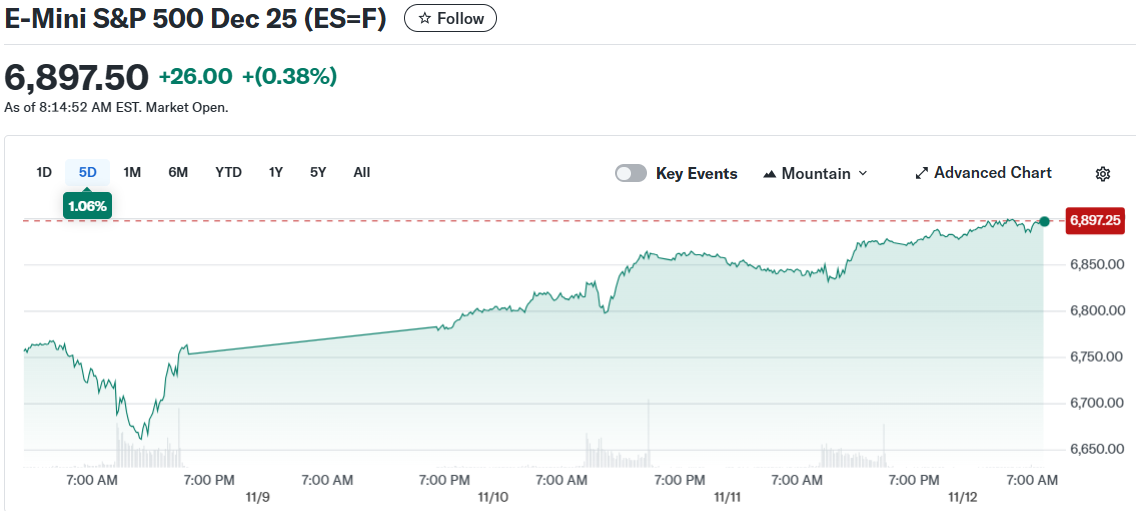Open the Advanced Chart view
The width and height of the screenshot is (1136, 511).
click(x=992, y=173)
